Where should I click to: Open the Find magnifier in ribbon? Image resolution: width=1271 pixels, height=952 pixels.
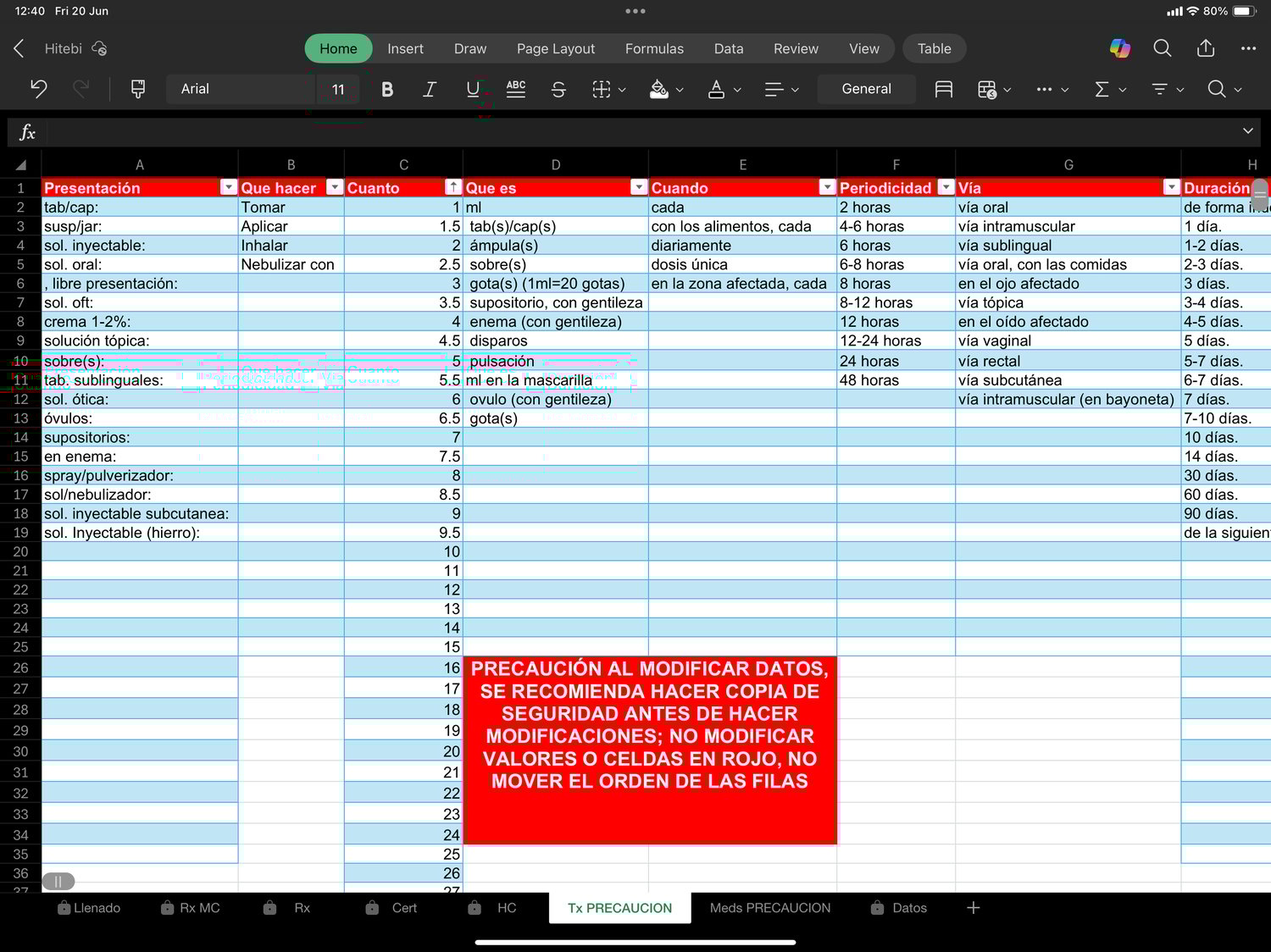point(1225,89)
